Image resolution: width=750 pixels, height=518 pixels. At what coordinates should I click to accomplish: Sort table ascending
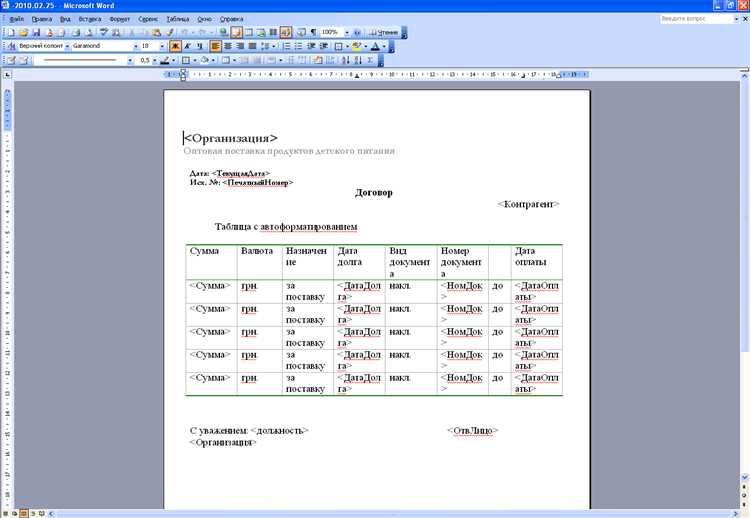coord(345,60)
